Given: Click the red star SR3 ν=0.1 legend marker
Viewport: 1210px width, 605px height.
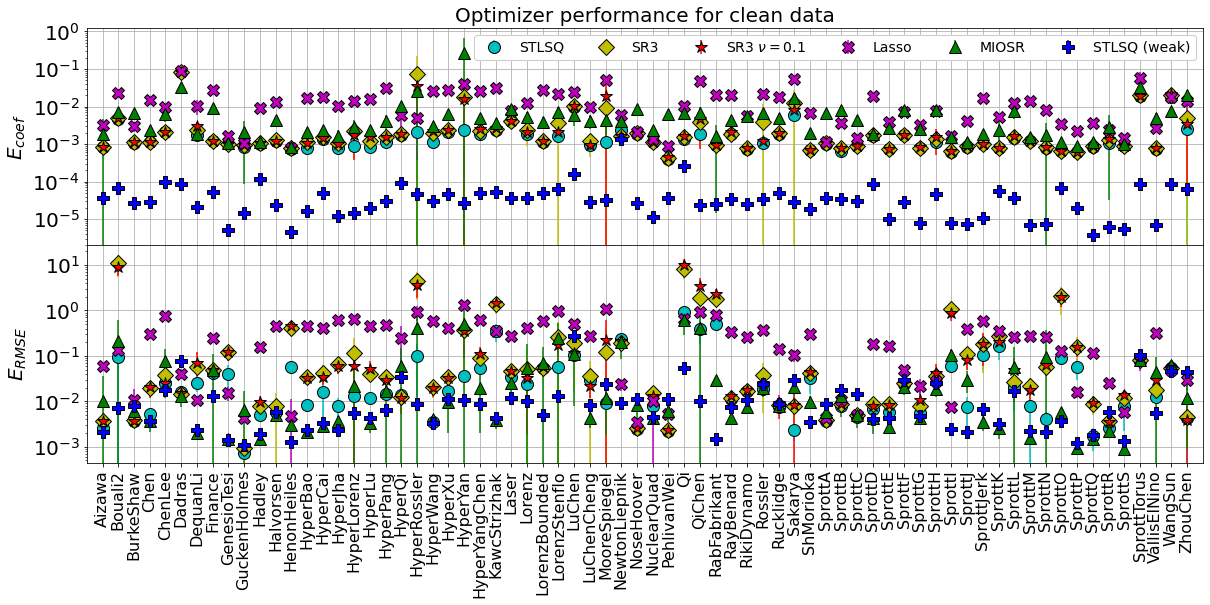Looking at the screenshot, I should coord(700,47).
